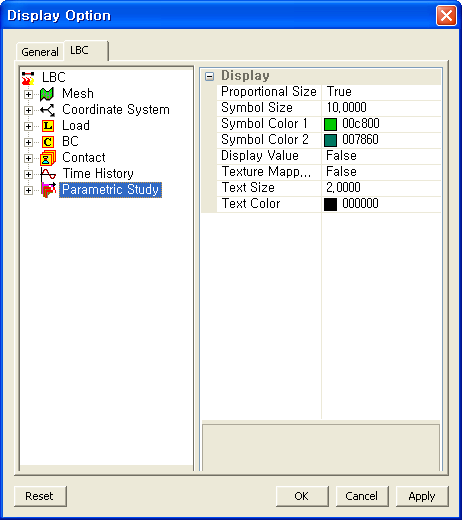Click the Symbol Size value 10,0000
This screenshot has width=462, height=520.
click(347, 108)
